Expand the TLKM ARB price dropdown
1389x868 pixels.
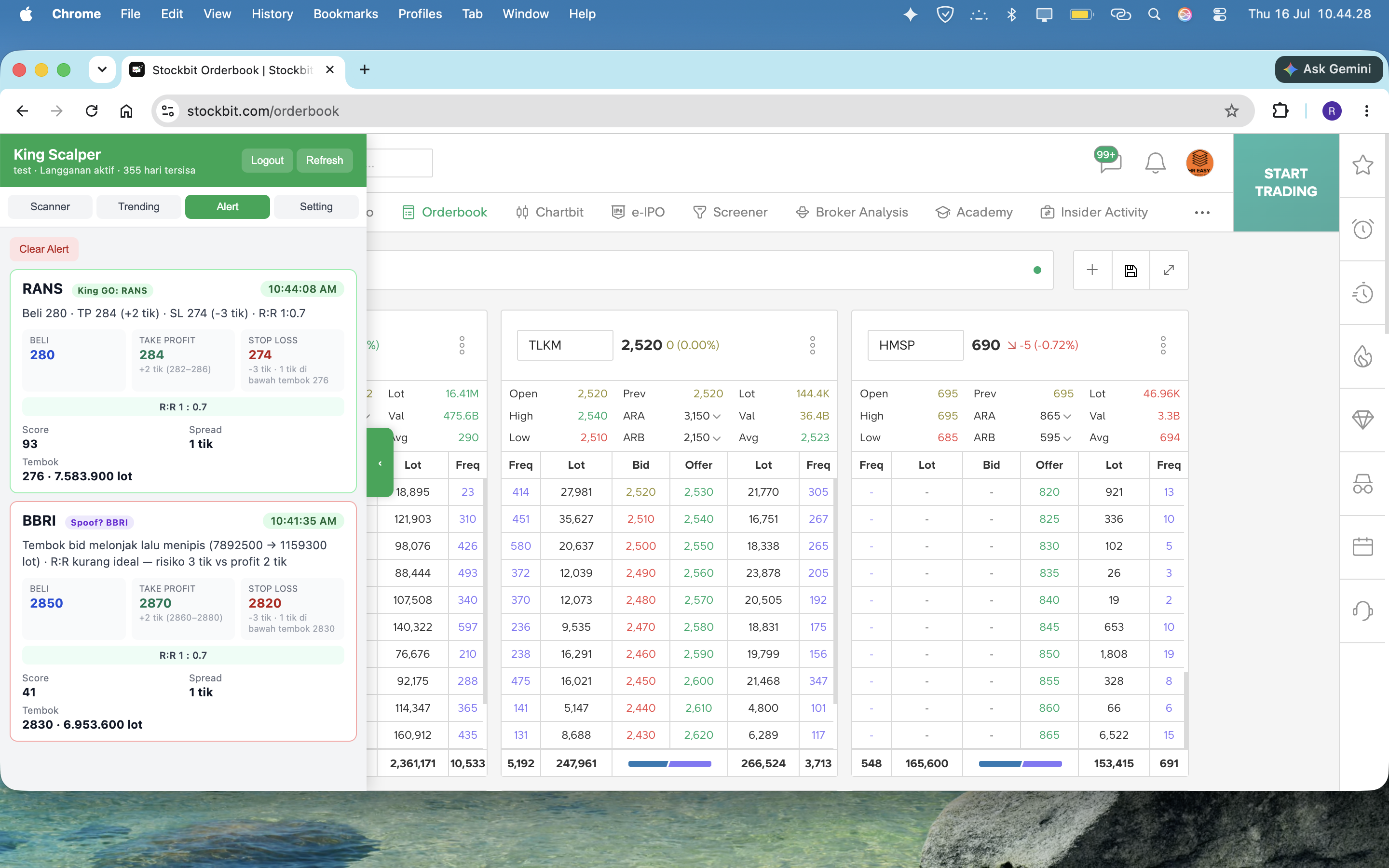tap(716, 438)
